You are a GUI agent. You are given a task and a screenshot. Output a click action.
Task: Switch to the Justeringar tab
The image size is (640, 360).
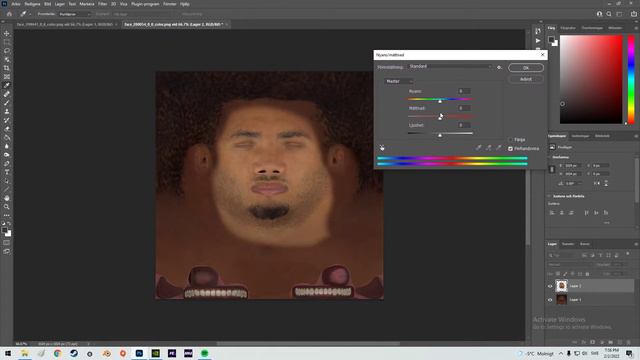580,136
